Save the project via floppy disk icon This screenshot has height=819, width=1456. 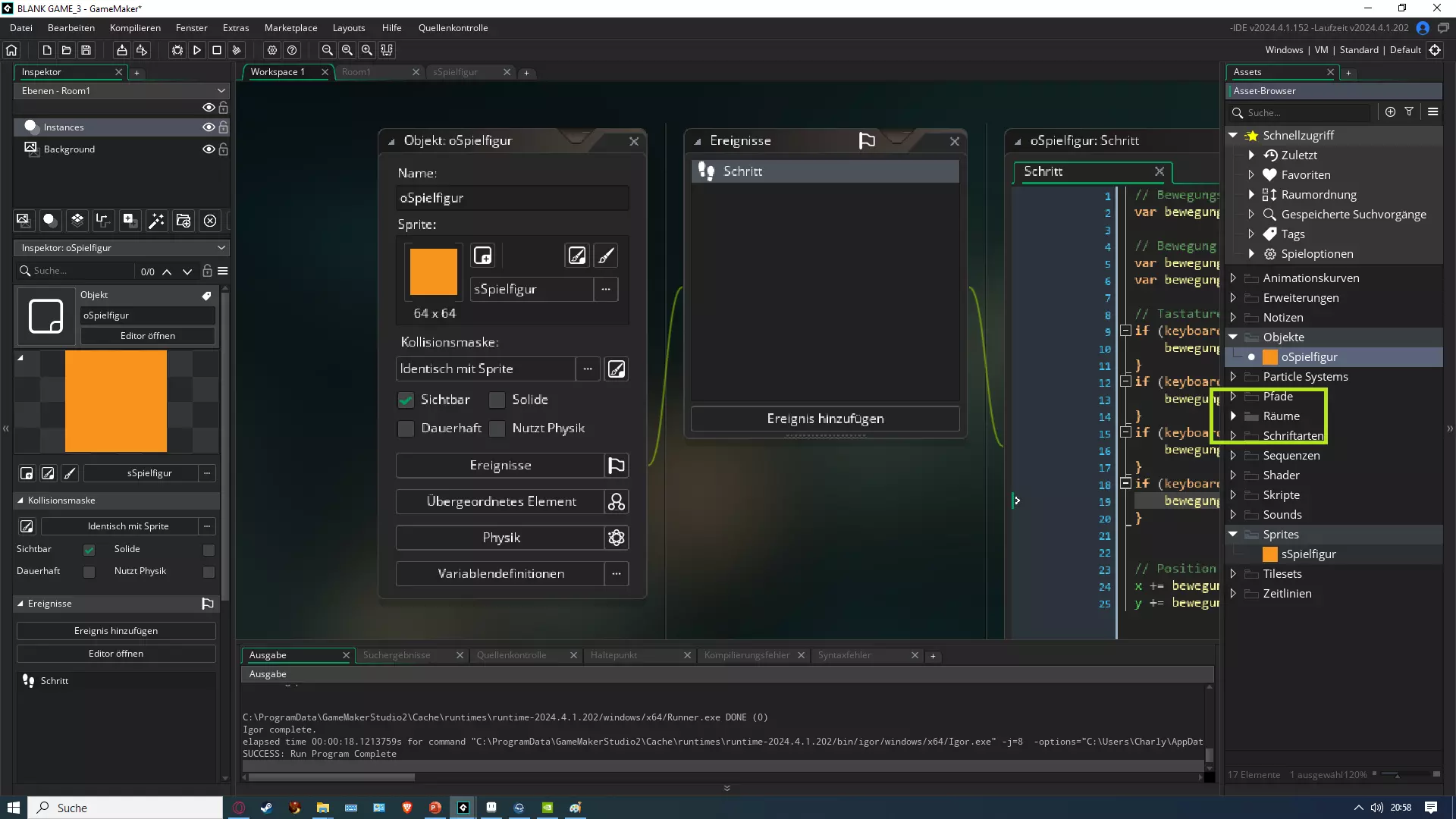coord(86,50)
